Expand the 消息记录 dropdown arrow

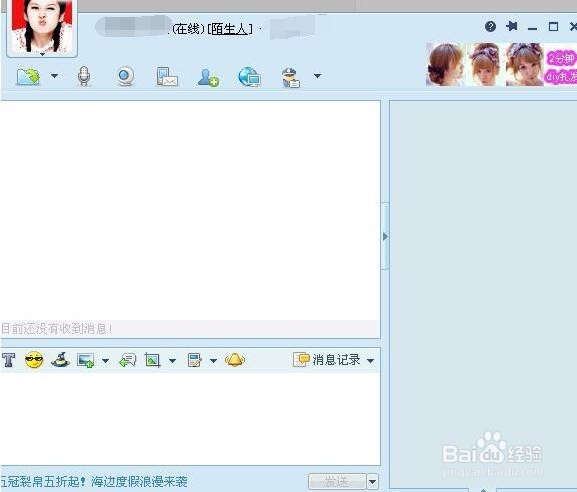(x=371, y=361)
